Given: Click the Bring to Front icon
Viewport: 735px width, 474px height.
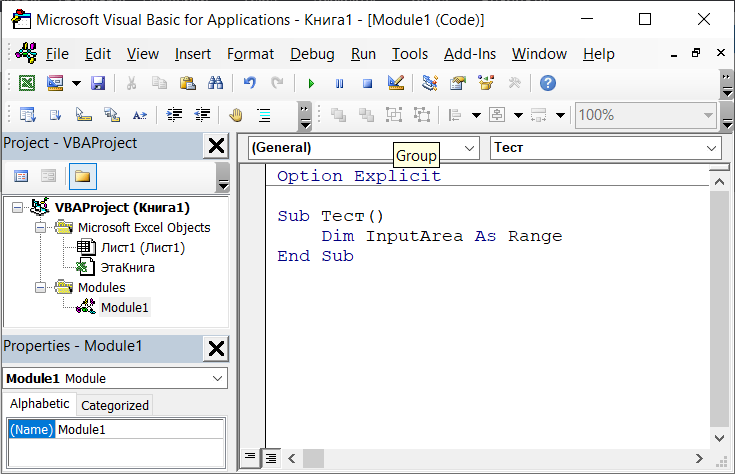Looking at the screenshot, I should 338,115.
